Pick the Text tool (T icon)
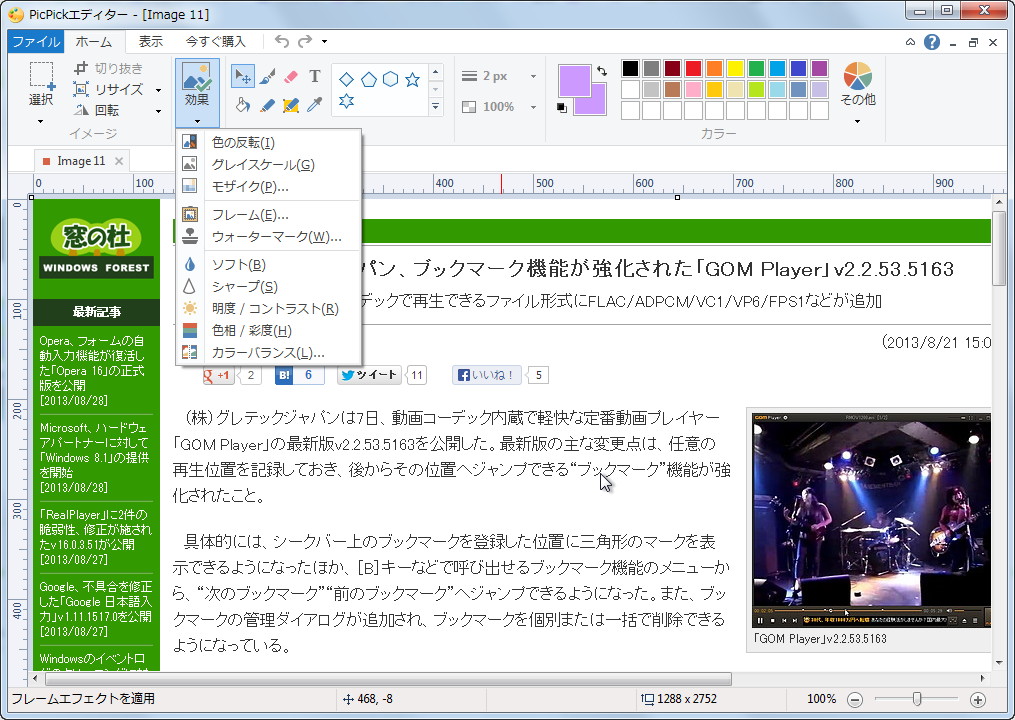 (314, 76)
